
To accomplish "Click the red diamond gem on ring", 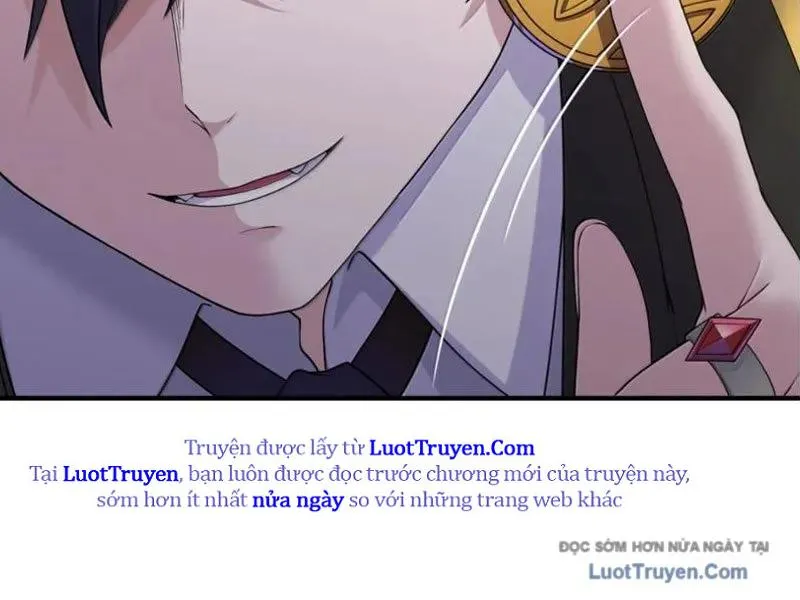I will (x=723, y=338).
